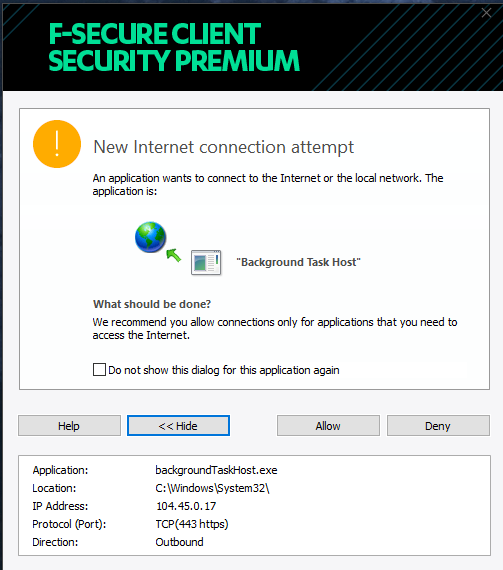The width and height of the screenshot is (503, 570).
Task: Select the backgroundTaskHost.exe application value
Action: point(216,470)
